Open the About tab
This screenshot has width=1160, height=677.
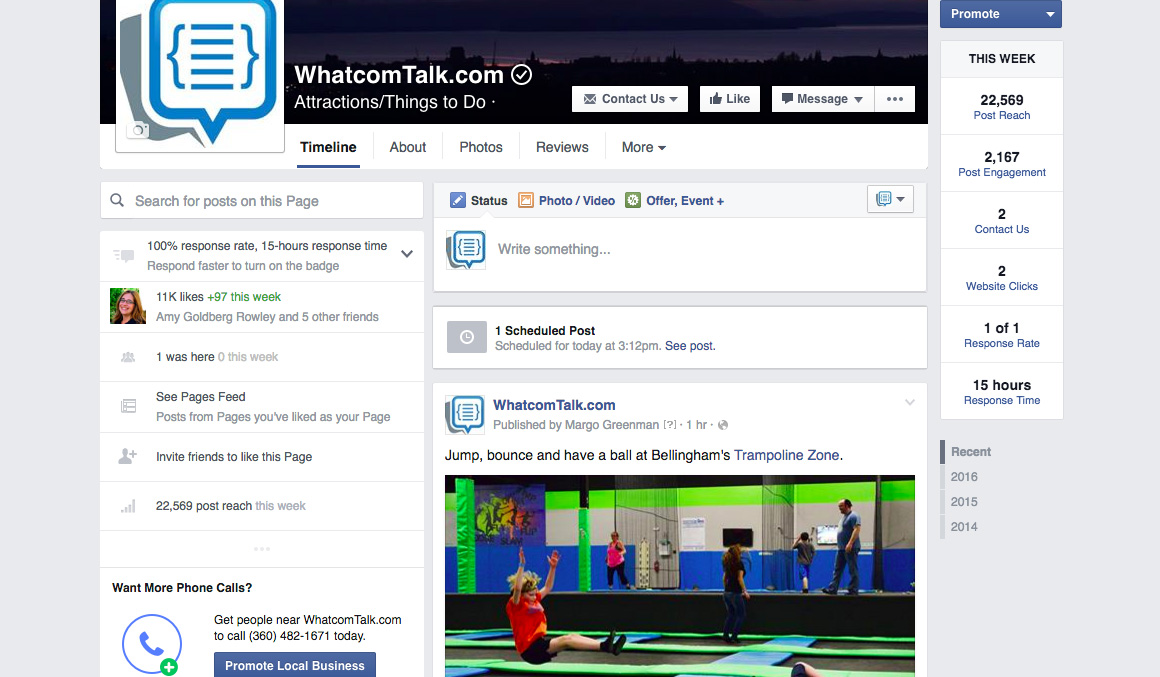coord(408,147)
